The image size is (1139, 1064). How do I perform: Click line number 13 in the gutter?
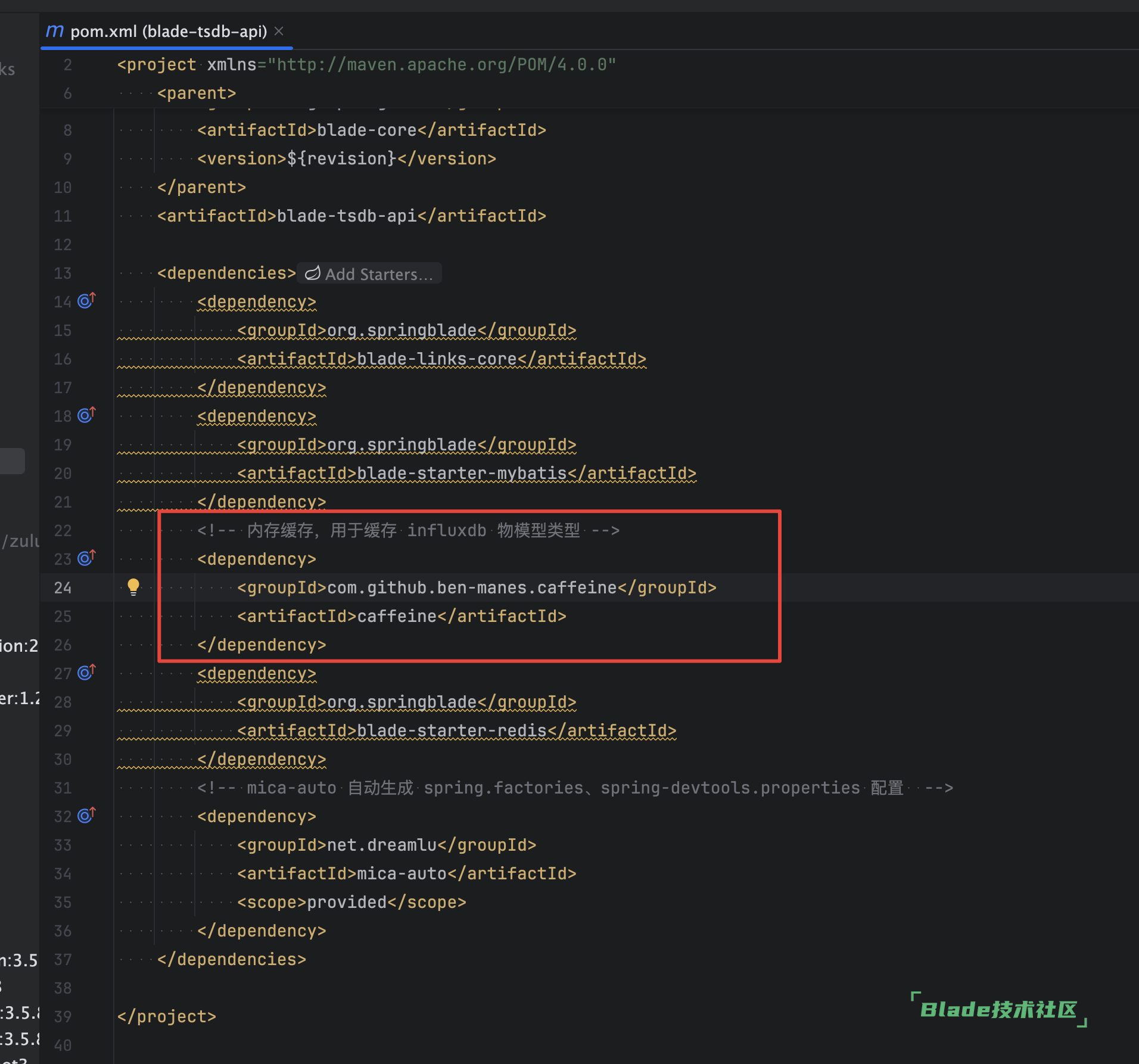click(63, 273)
